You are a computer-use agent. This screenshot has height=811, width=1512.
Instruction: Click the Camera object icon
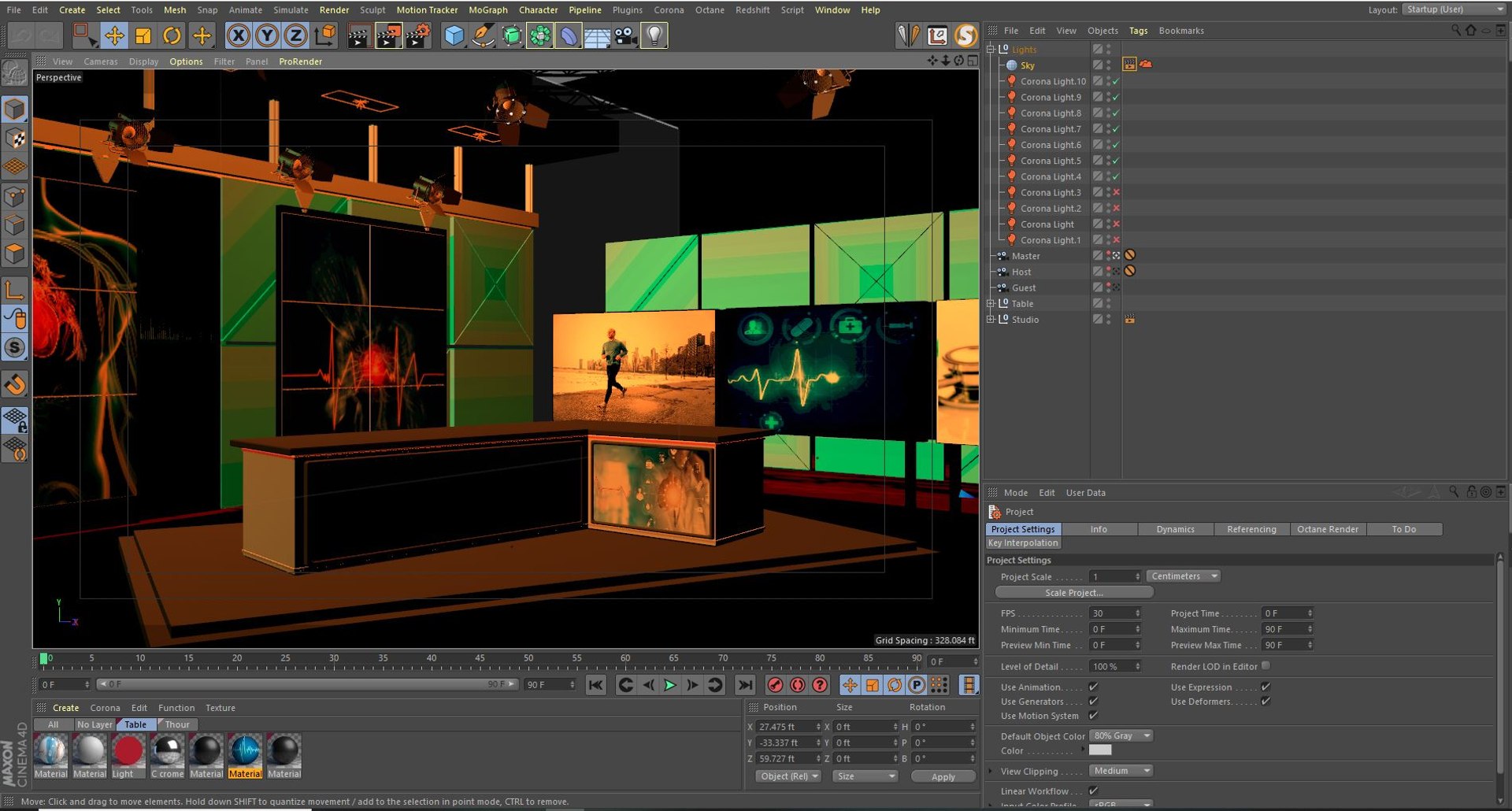pyautogui.click(x=626, y=35)
